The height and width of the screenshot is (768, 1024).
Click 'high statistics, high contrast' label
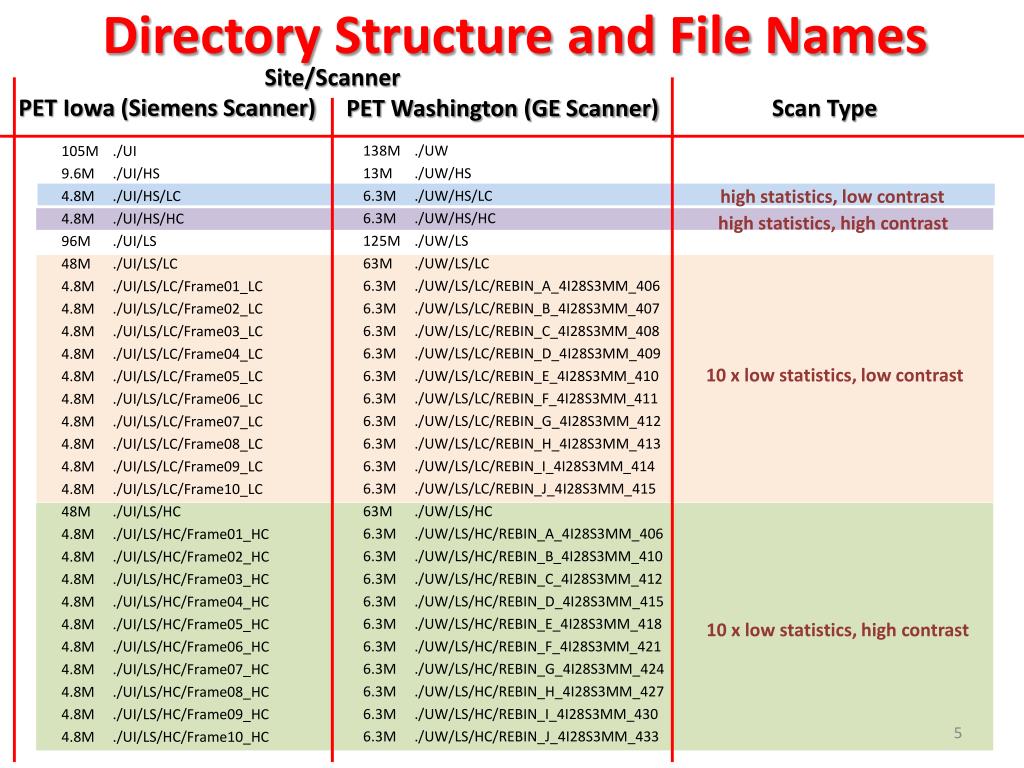coord(833,223)
